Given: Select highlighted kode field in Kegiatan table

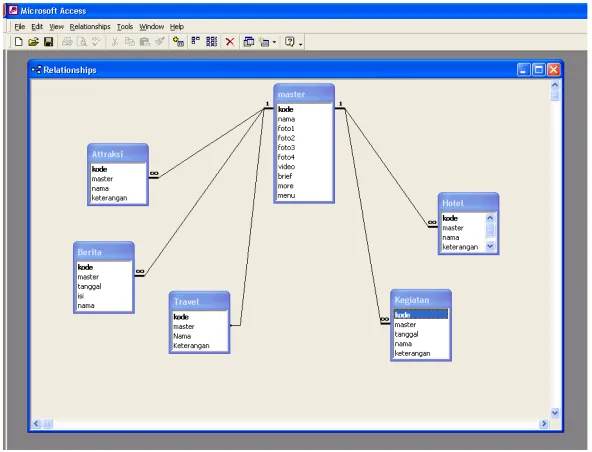Looking at the screenshot, I should [421, 315].
